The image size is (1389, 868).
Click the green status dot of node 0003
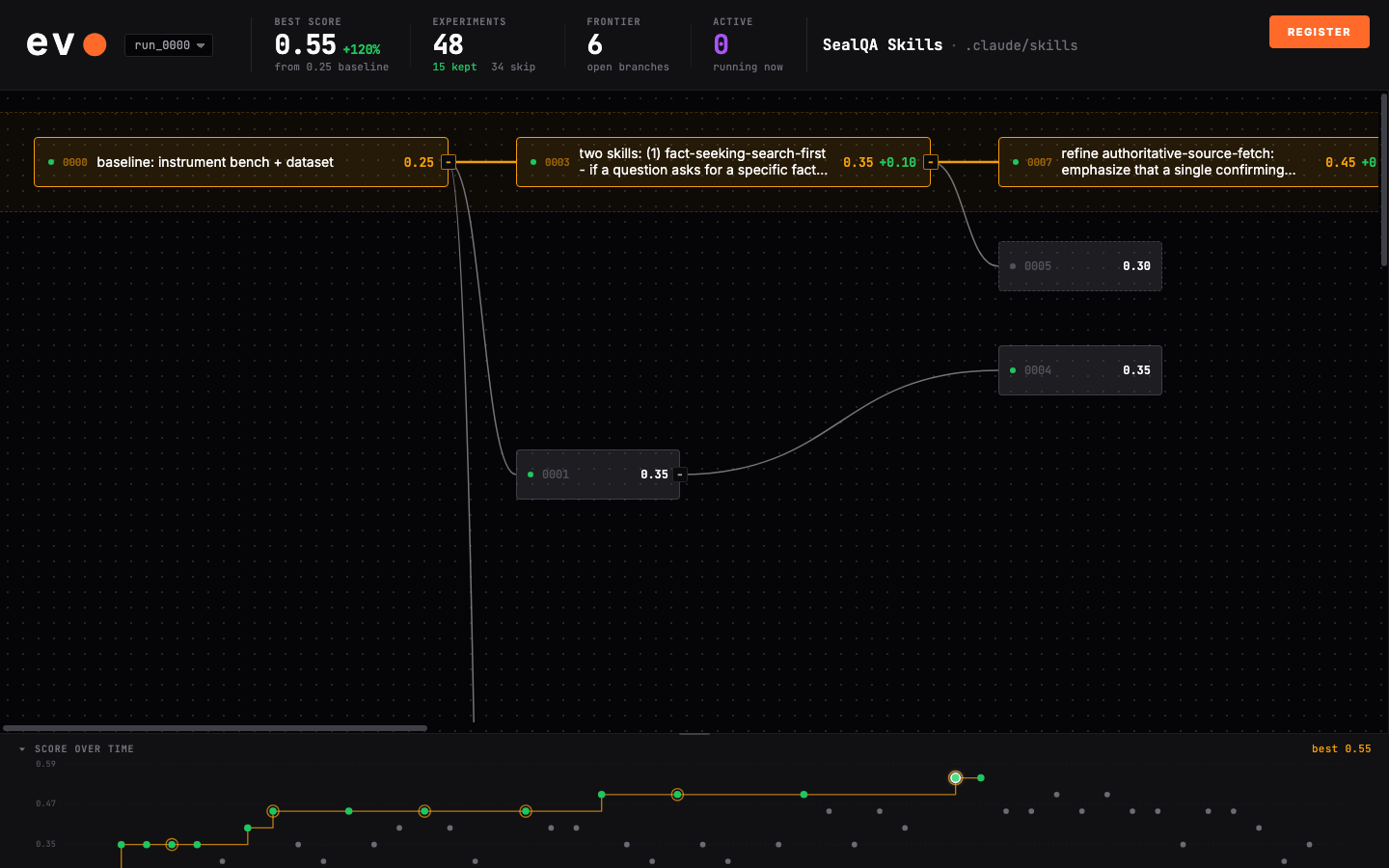click(533, 162)
